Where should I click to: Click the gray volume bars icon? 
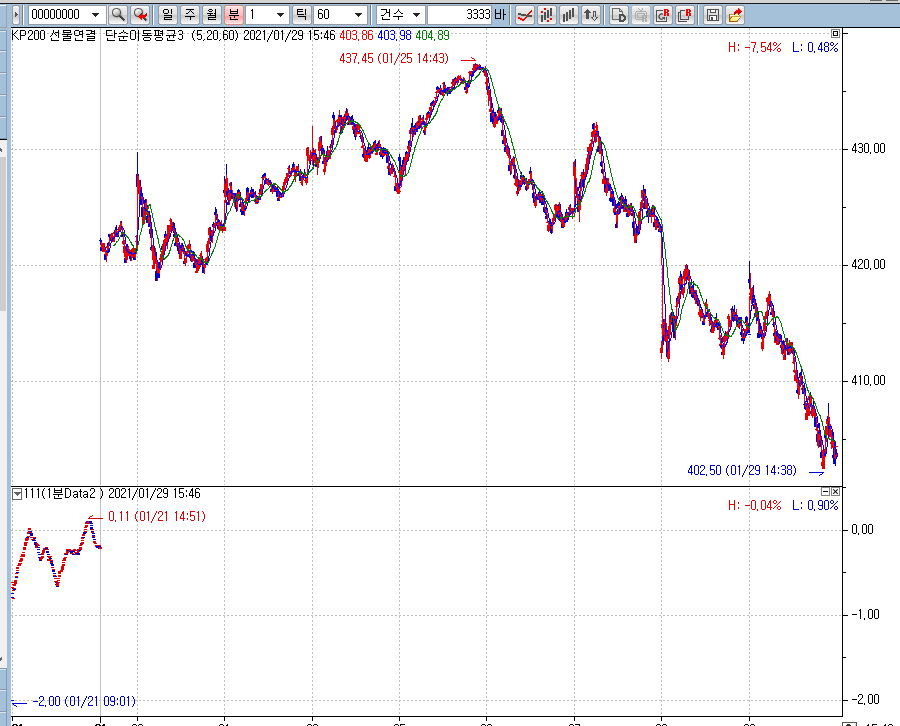pyautogui.click(x=569, y=15)
